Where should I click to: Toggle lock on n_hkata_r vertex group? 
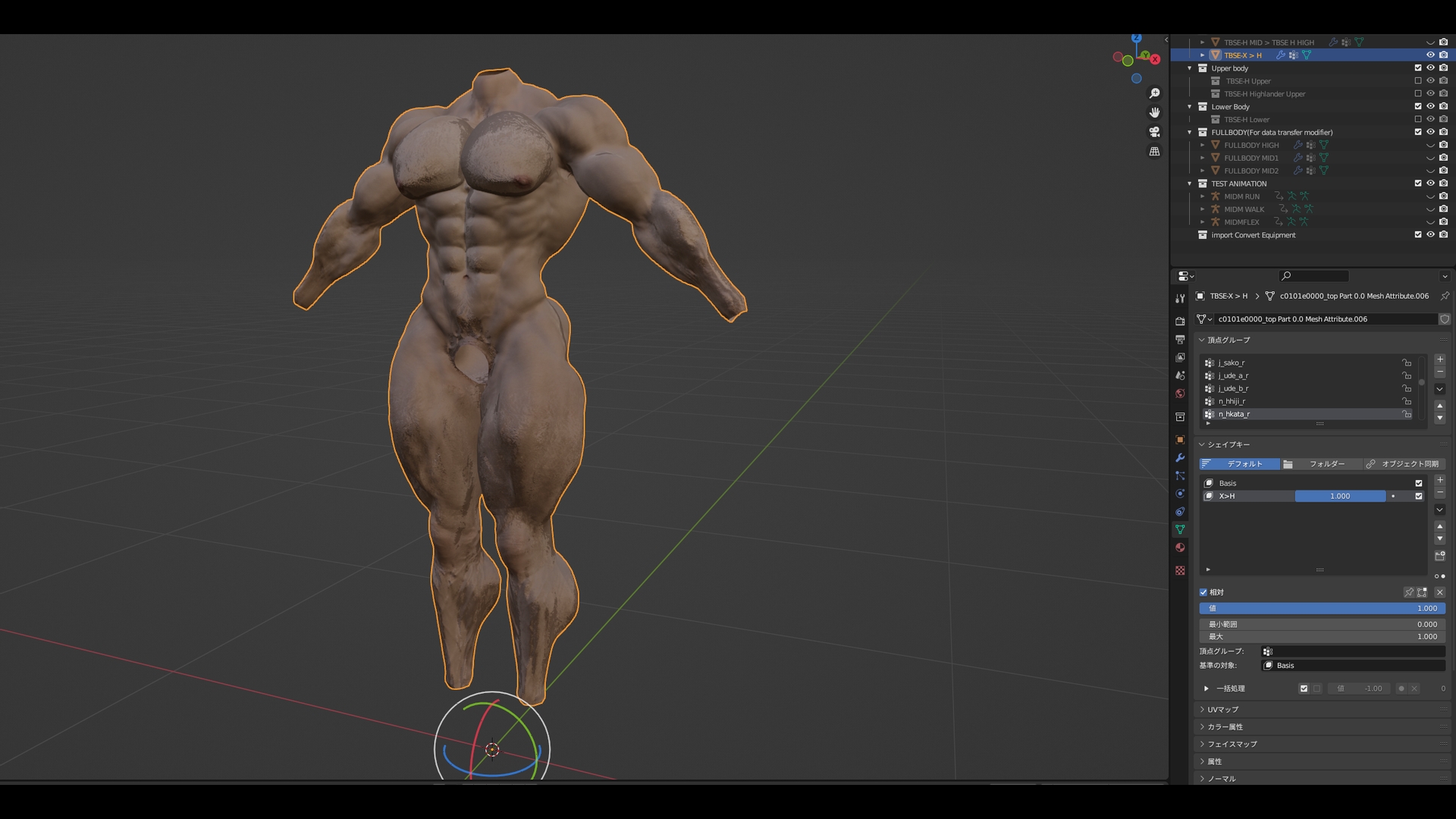coord(1407,414)
